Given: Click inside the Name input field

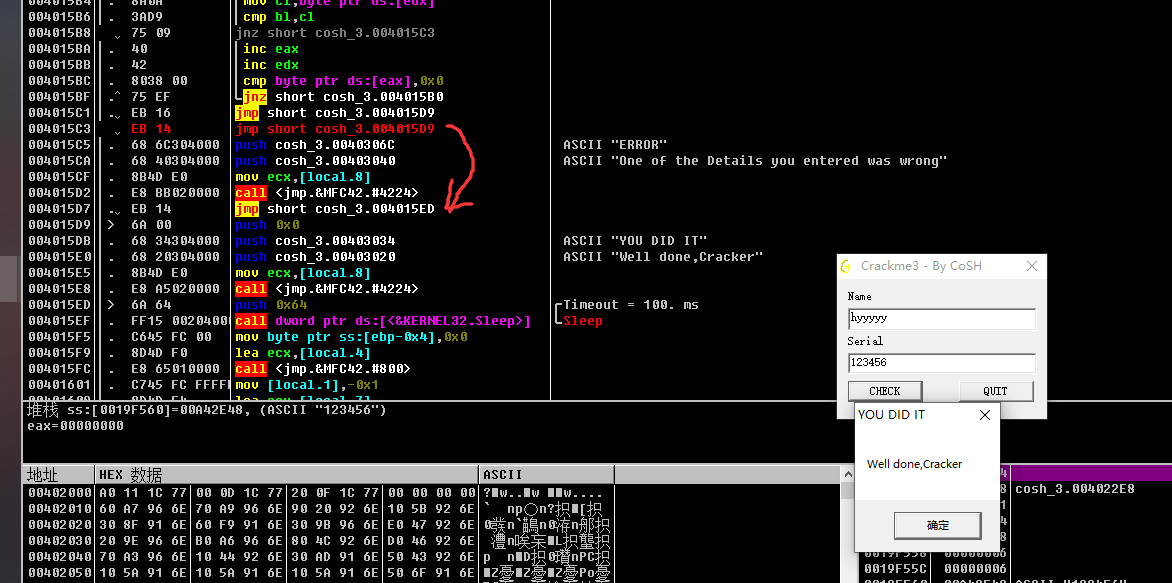Looking at the screenshot, I should tap(940, 318).
